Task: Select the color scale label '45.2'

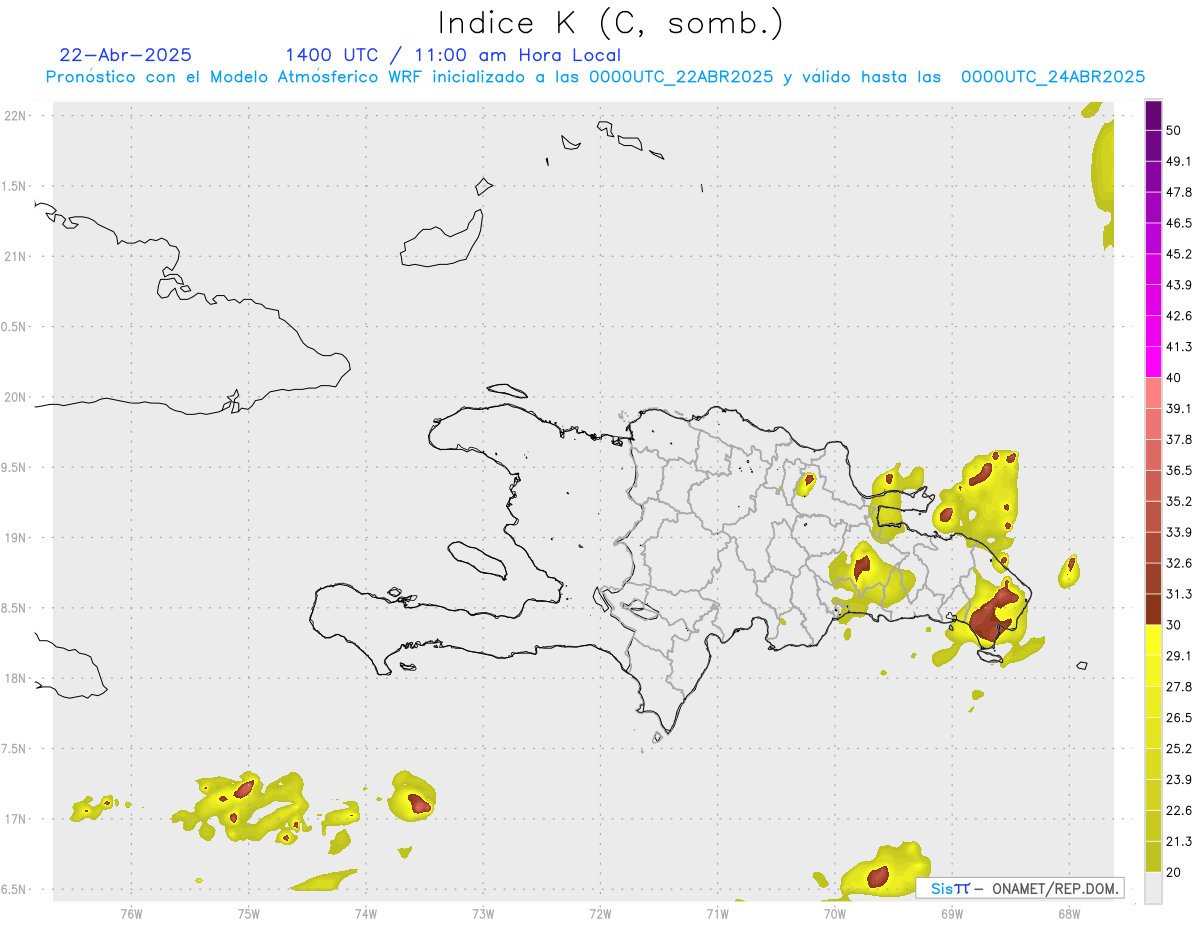Action: point(1179,254)
